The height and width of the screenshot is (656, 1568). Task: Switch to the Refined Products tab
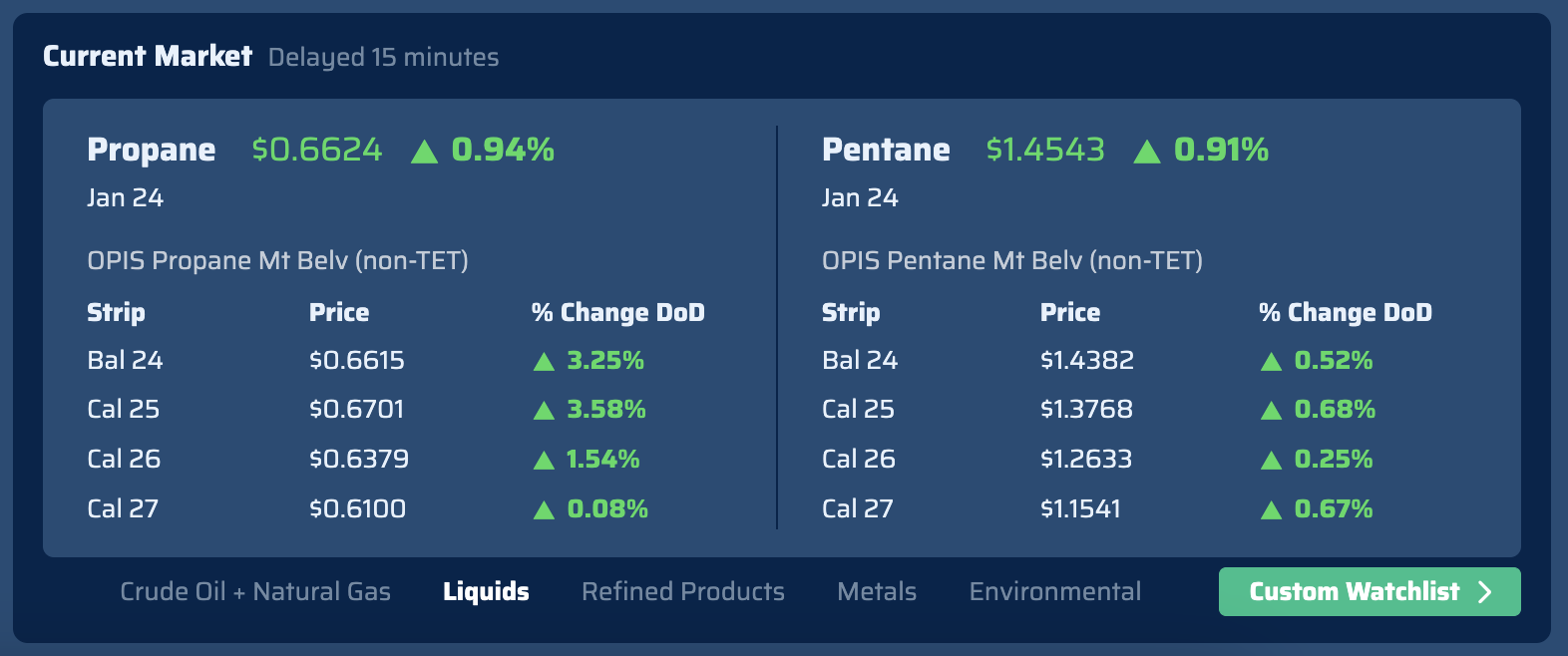682,591
